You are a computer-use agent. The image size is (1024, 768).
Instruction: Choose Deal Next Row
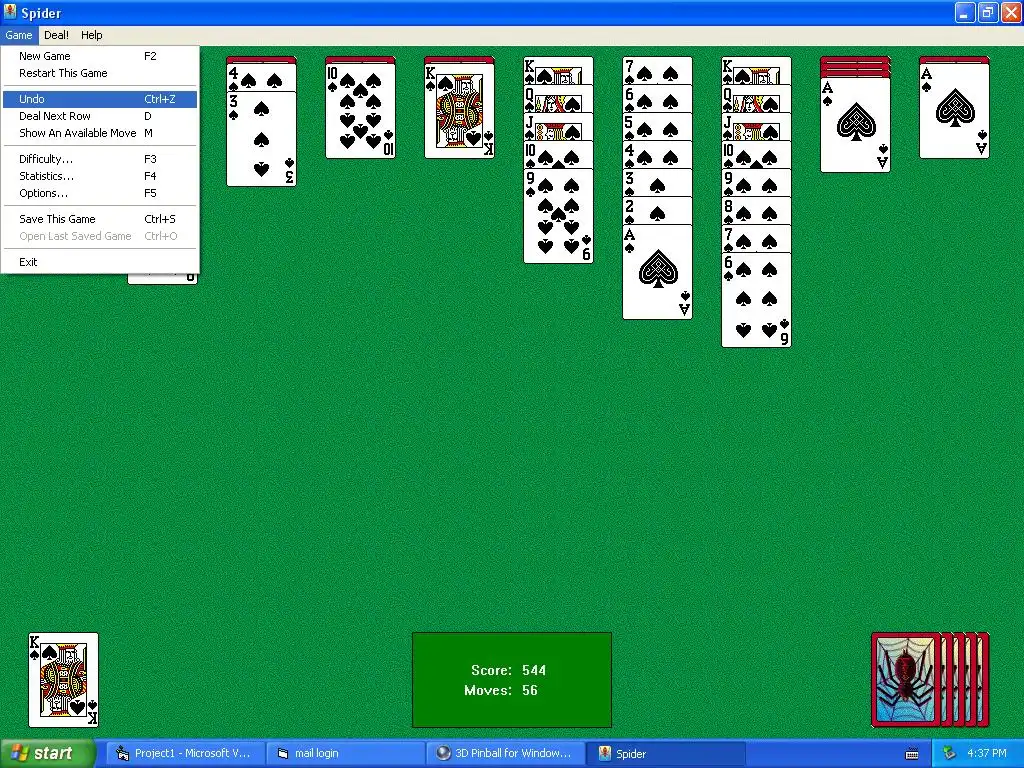(100, 116)
